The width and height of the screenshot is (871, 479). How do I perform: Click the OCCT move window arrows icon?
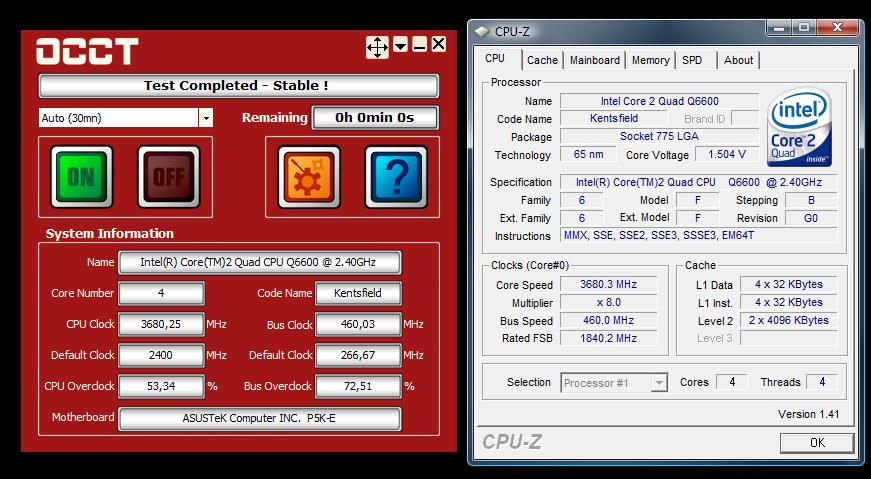pos(377,47)
